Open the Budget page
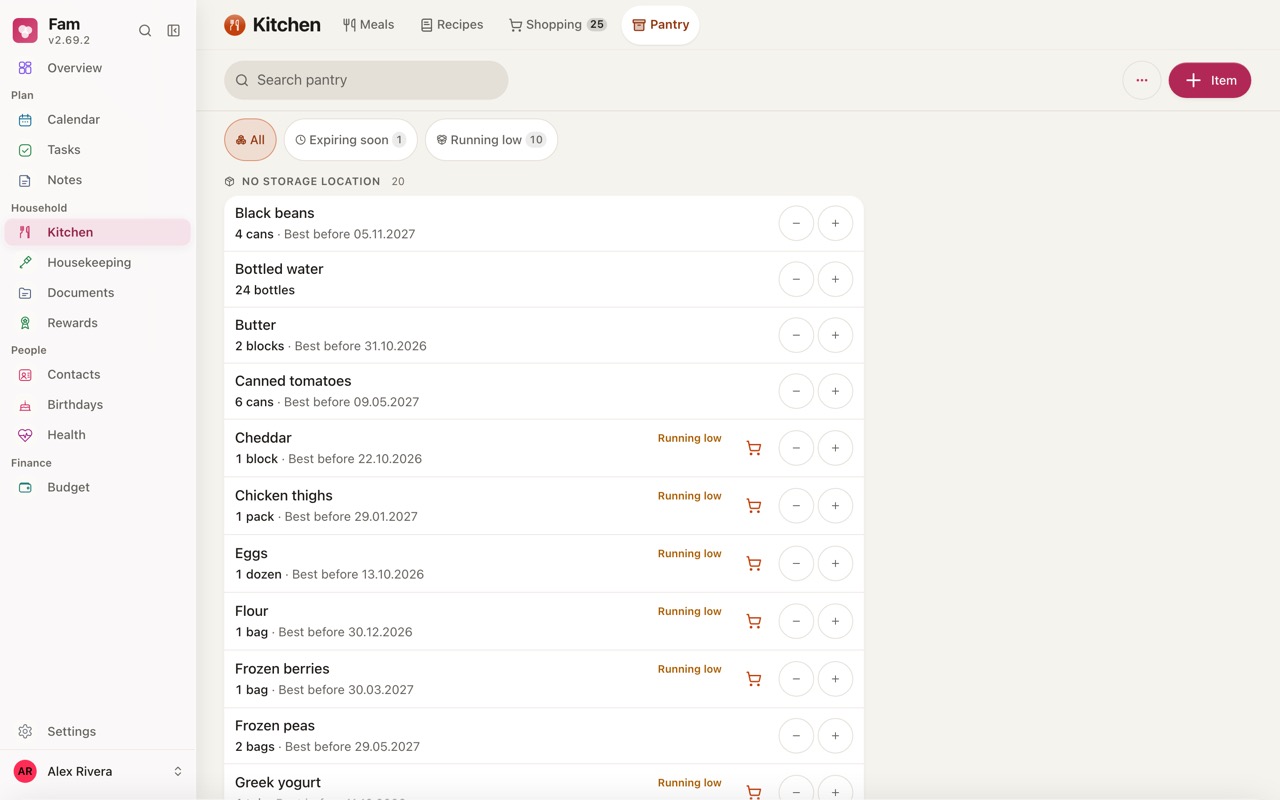Screen dimensions: 1280x800 98,487
